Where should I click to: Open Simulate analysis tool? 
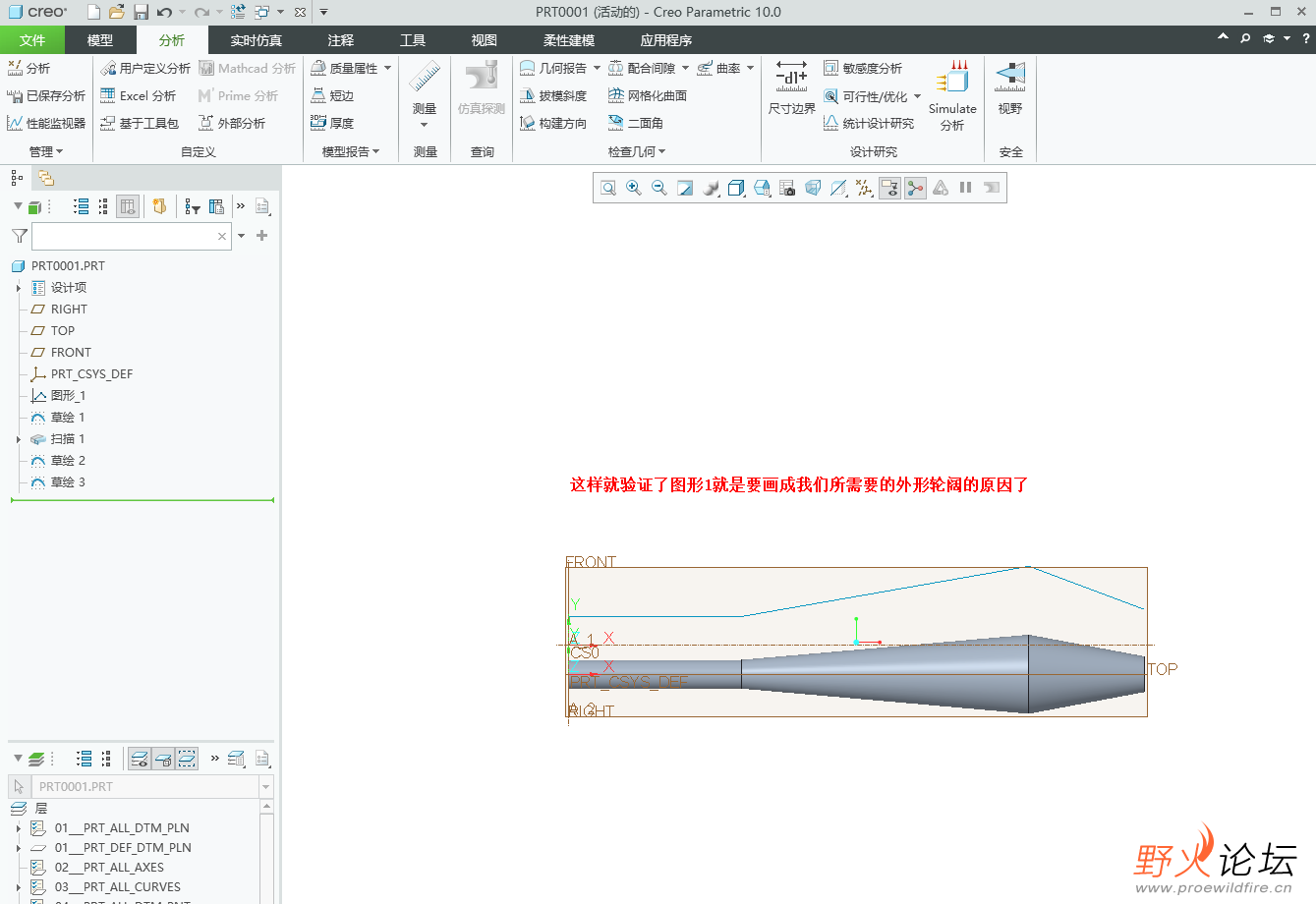pos(952,94)
